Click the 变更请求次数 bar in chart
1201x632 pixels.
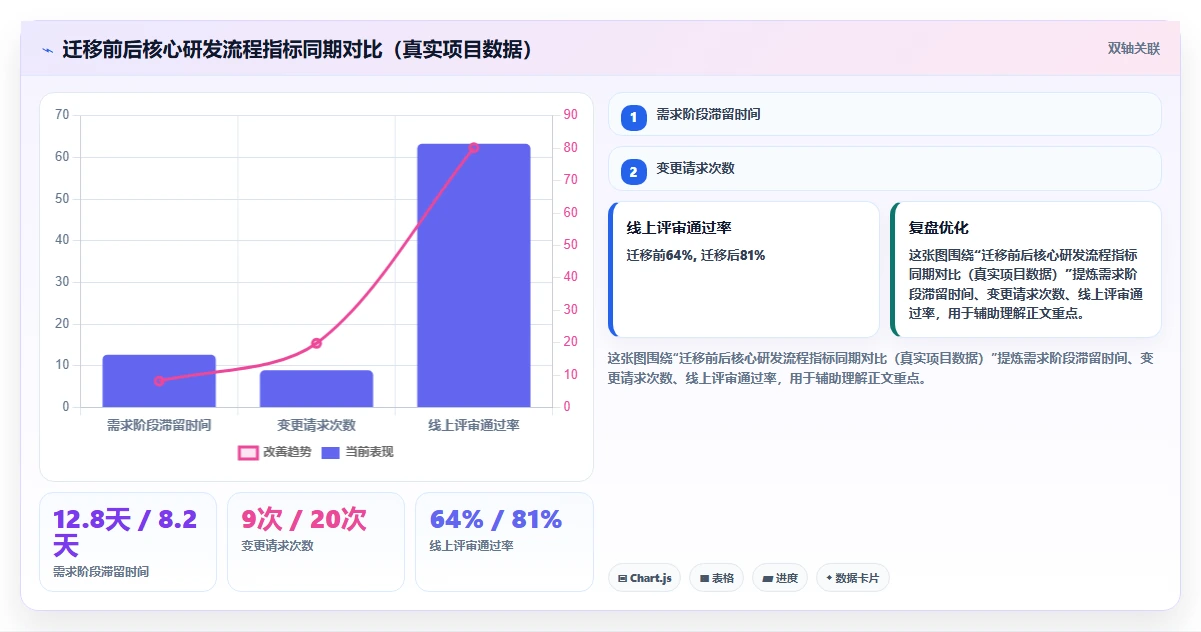point(316,389)
